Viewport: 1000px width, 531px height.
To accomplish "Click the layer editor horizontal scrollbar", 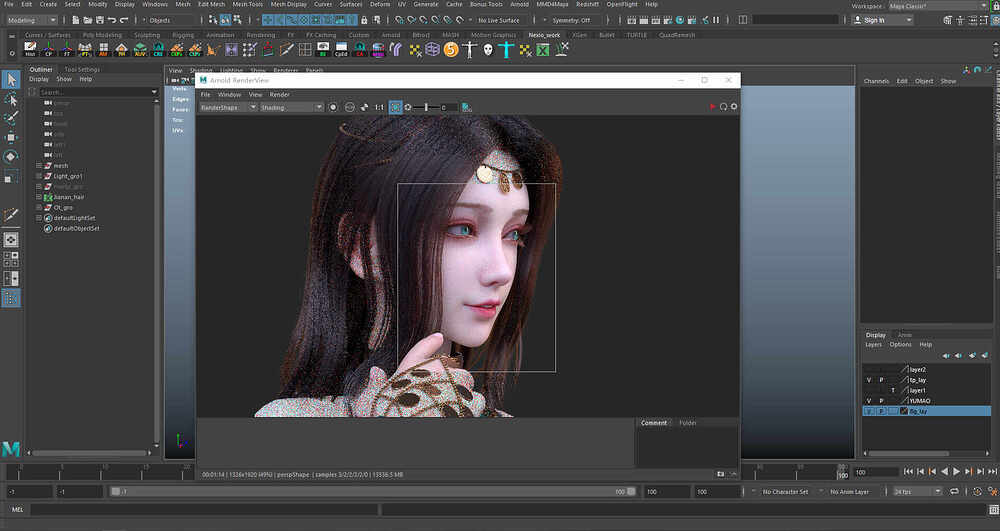I will [x=908, y=454].
